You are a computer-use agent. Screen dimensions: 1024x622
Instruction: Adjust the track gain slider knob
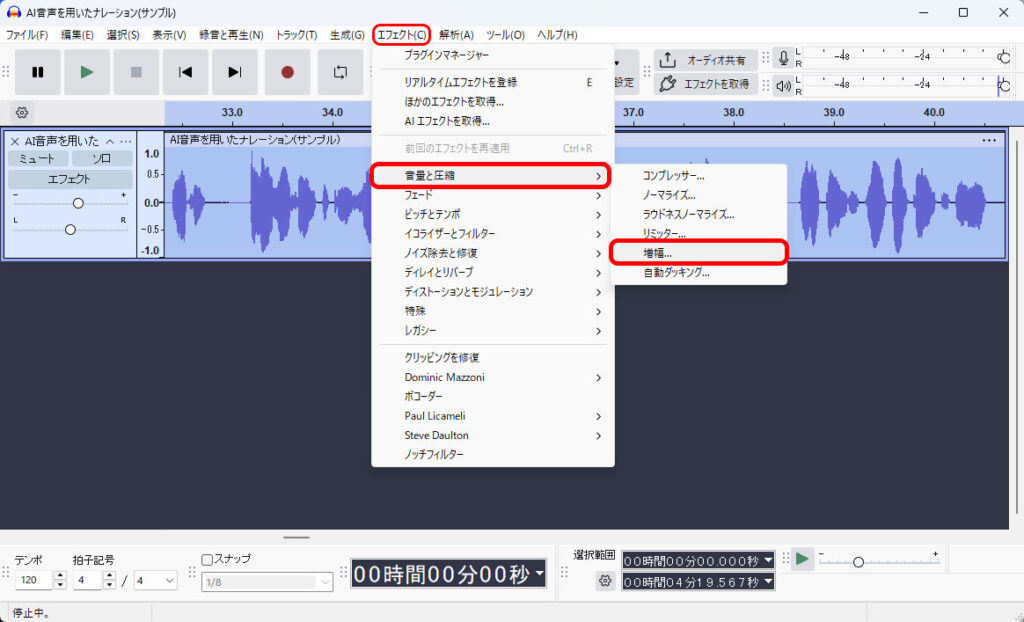tap(78, 203)
